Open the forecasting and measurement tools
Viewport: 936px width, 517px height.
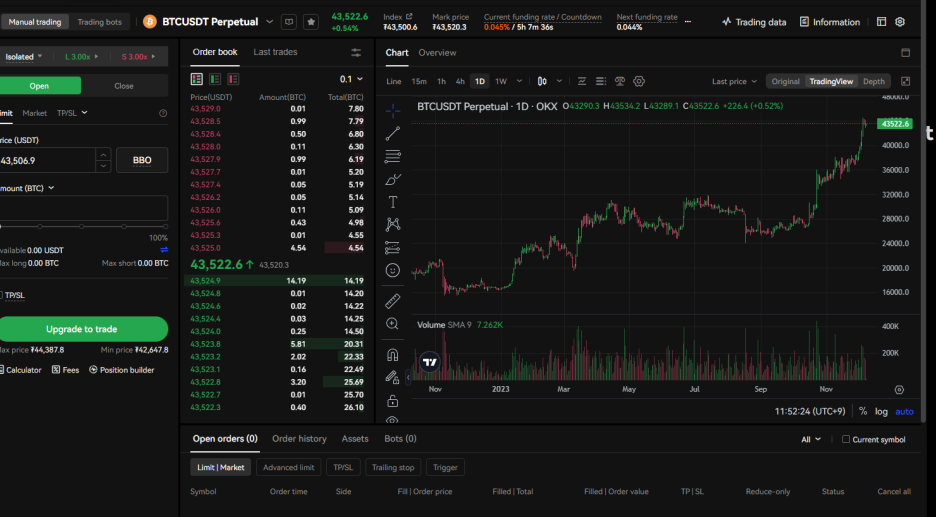click(393, 247)
